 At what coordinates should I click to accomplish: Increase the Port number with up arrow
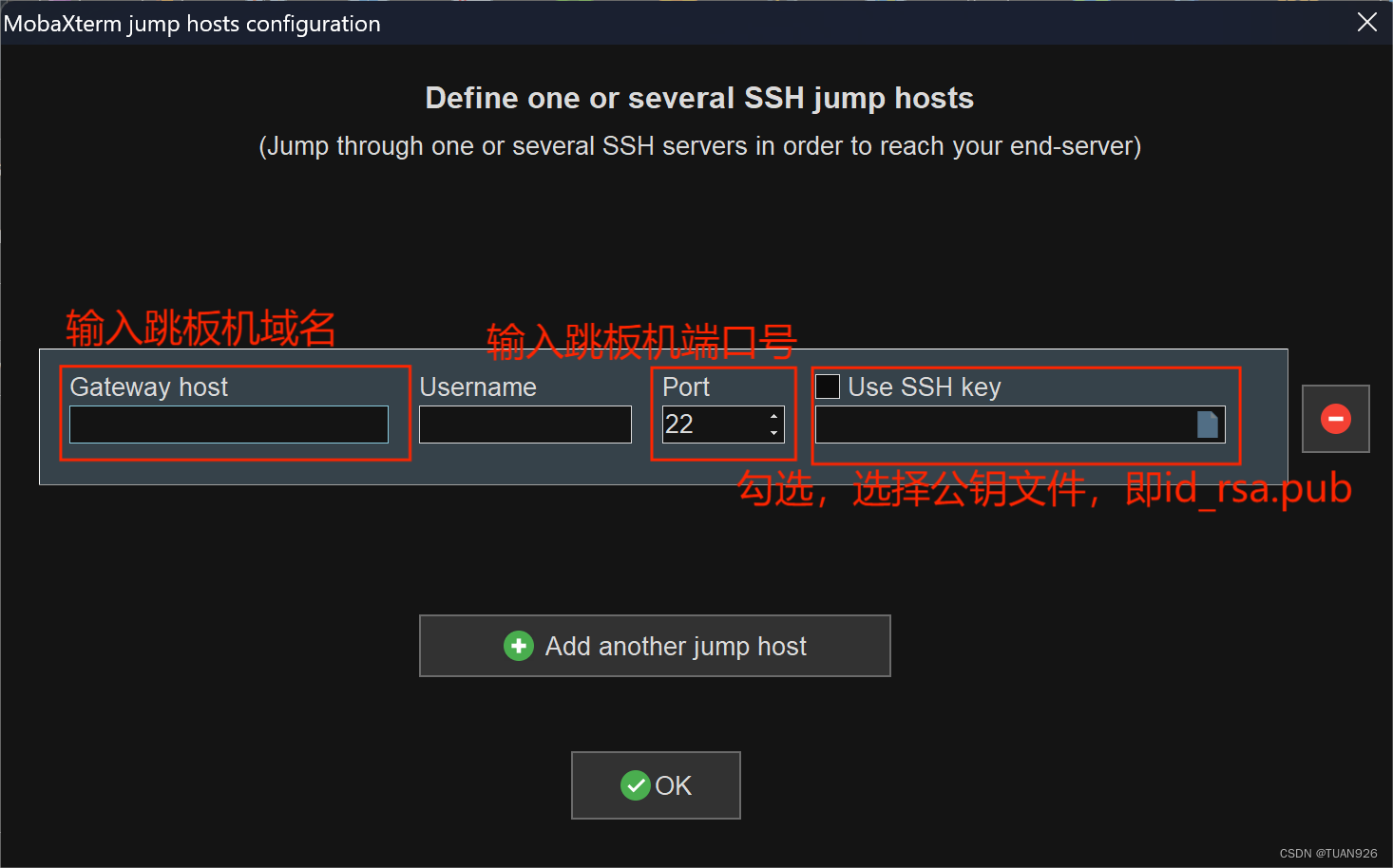coord(774,416)
